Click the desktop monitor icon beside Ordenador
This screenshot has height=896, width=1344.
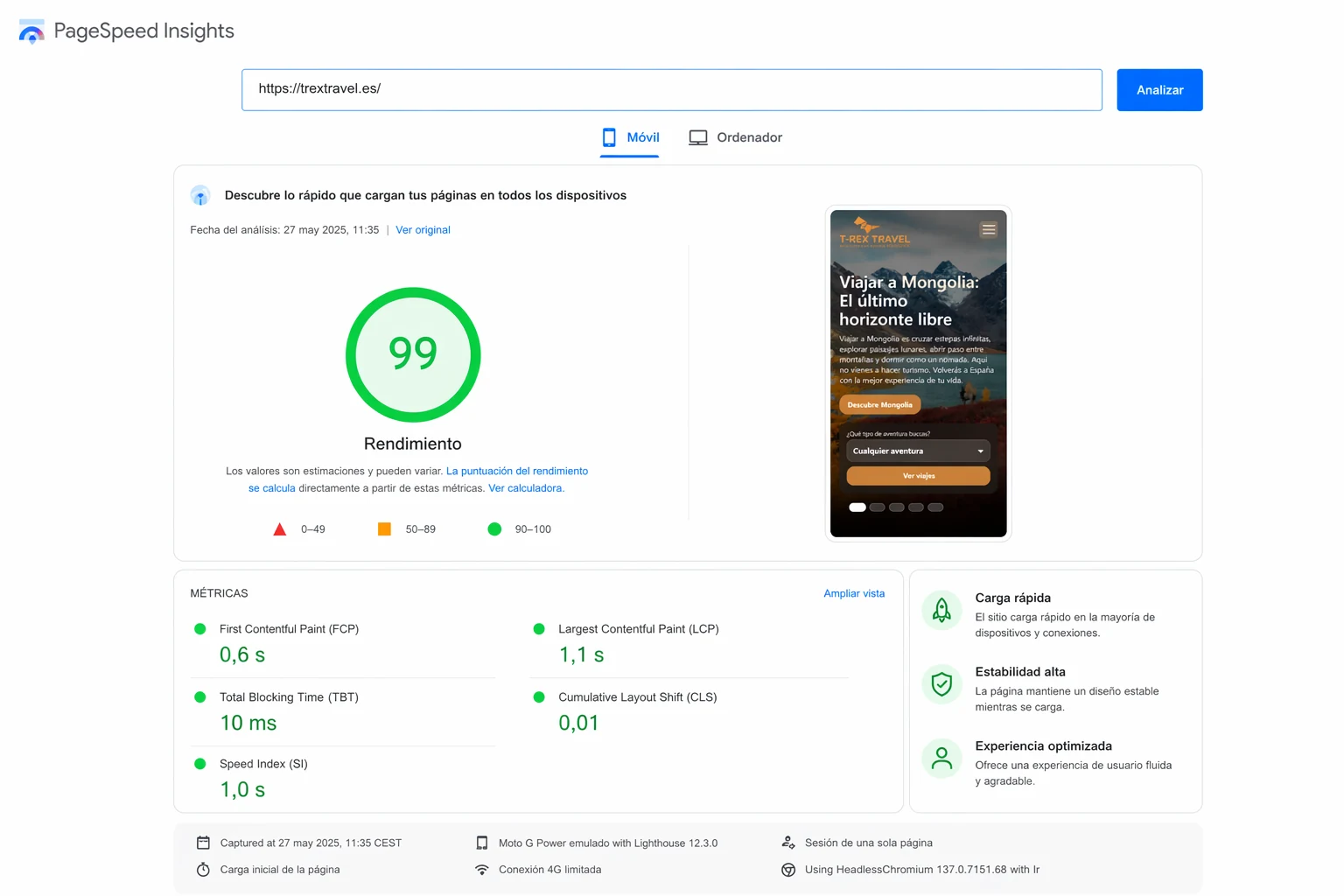click(x=698, y=137)
